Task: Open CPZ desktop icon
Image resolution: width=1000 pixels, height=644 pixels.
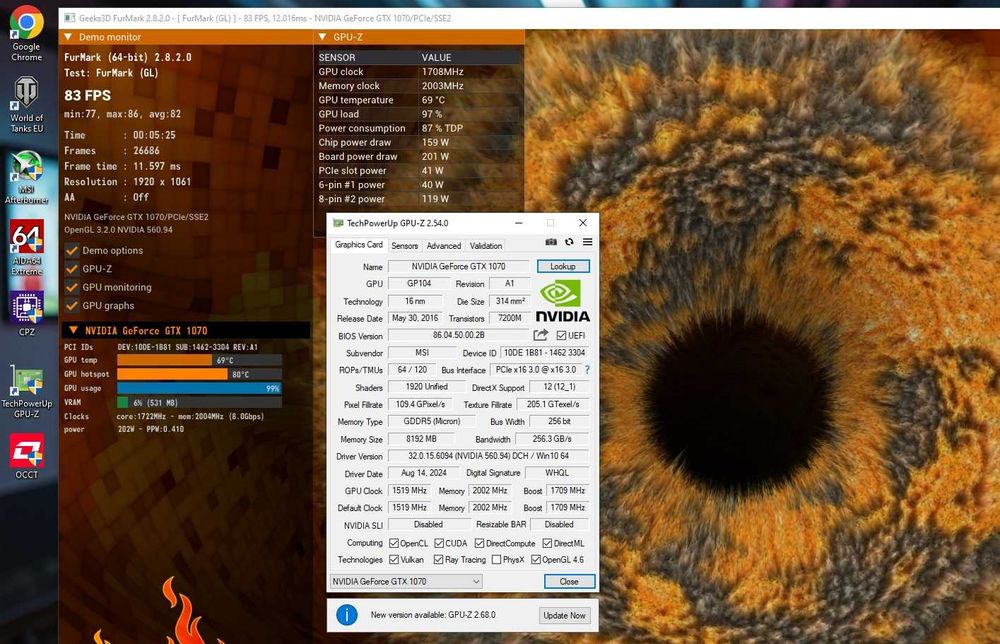Action: [x=26, y=314]
